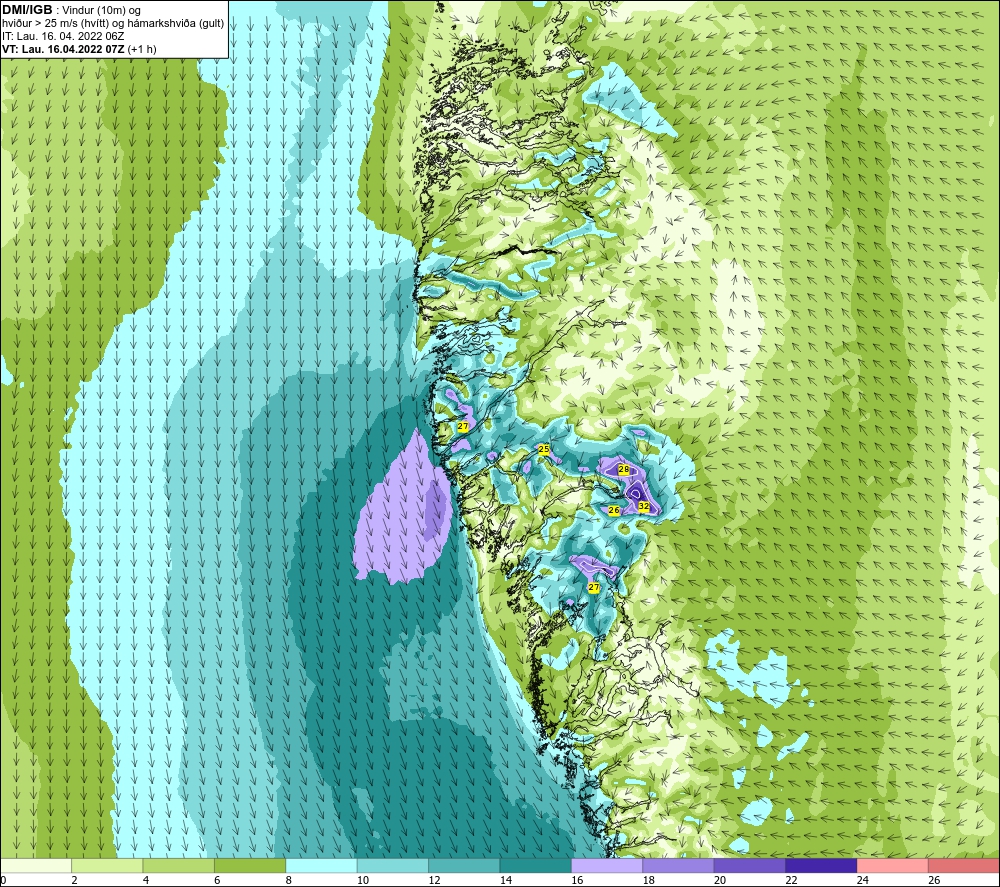Click the legend tick value 22
The width and height of the screenshot is (1000, 887).
791,880
